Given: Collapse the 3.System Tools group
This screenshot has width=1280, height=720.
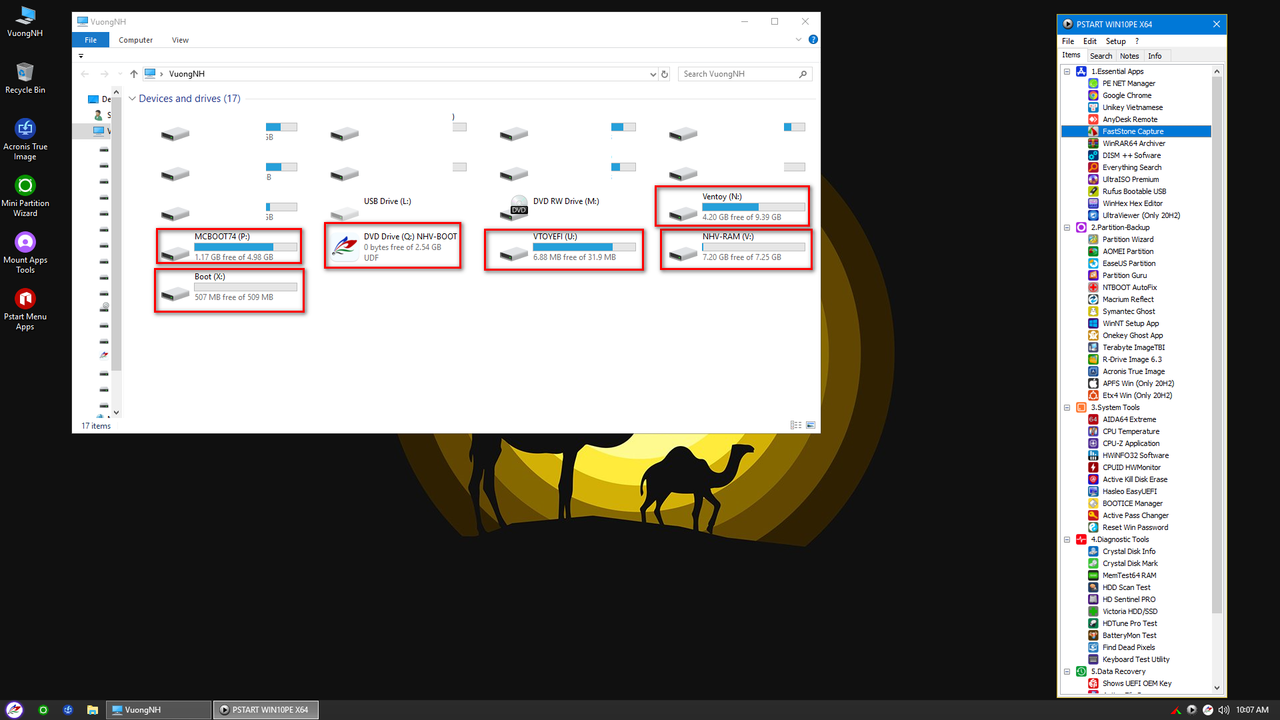Looking at the screenshot, I should pyautogui.click(x=1067, y=407).
